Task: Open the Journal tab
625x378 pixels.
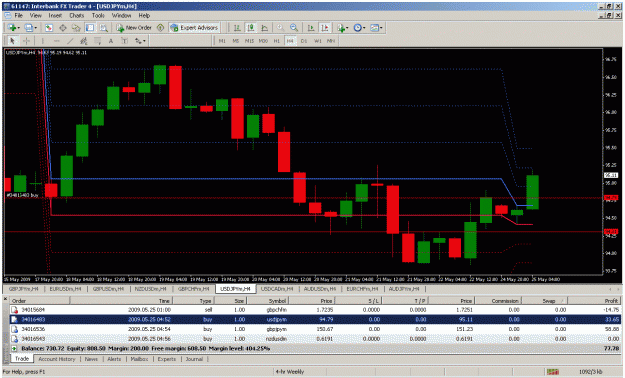Action: [x=194, y=359]
